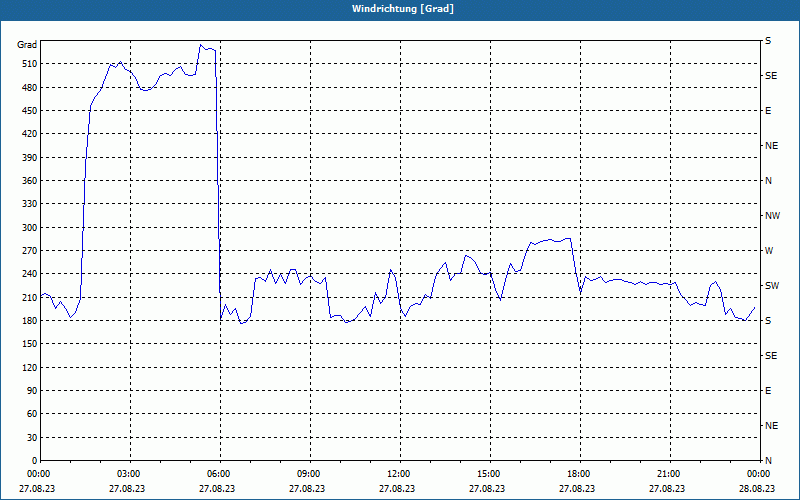
Task: Select the 480 y-axis tick label
Action: point(30,88)
